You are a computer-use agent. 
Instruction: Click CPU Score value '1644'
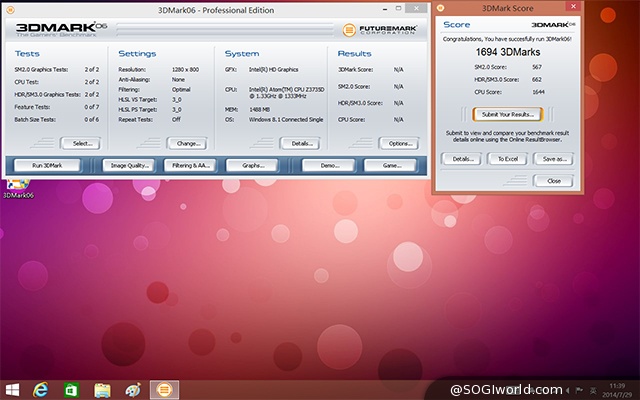tap(538, 92)
